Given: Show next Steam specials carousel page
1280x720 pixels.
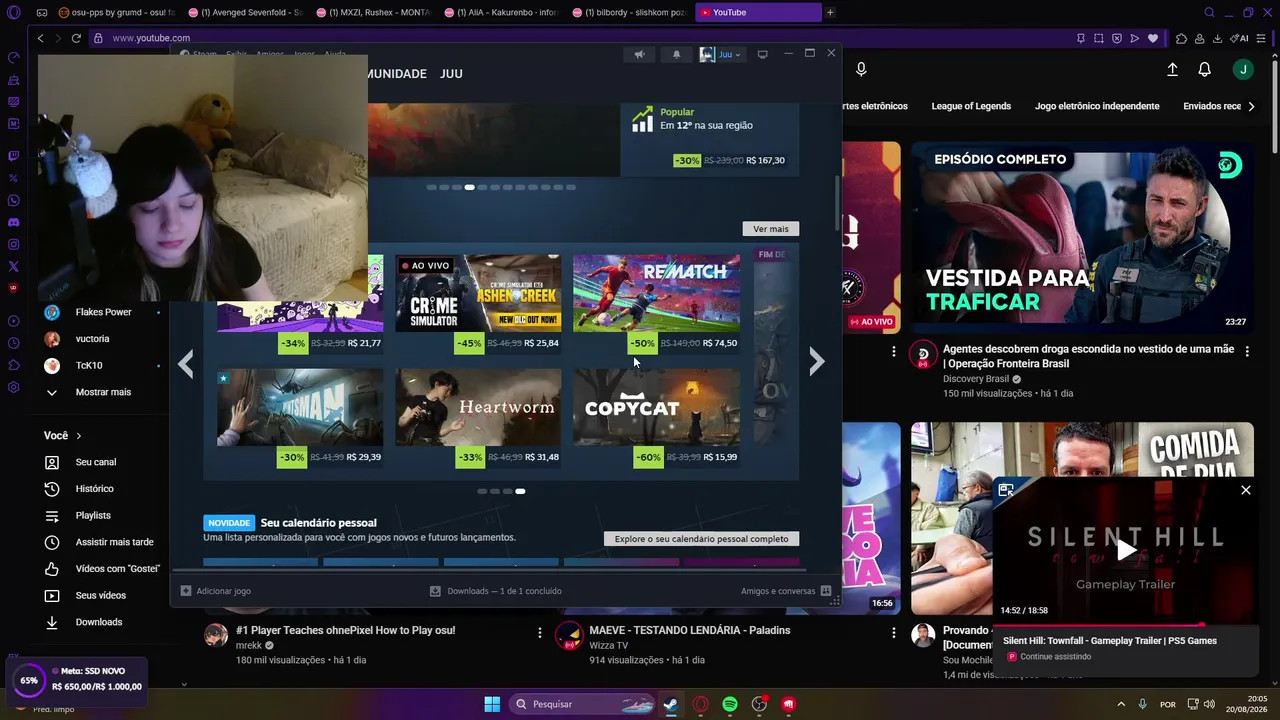Looking at the screenshot, I should click(817, 362).
